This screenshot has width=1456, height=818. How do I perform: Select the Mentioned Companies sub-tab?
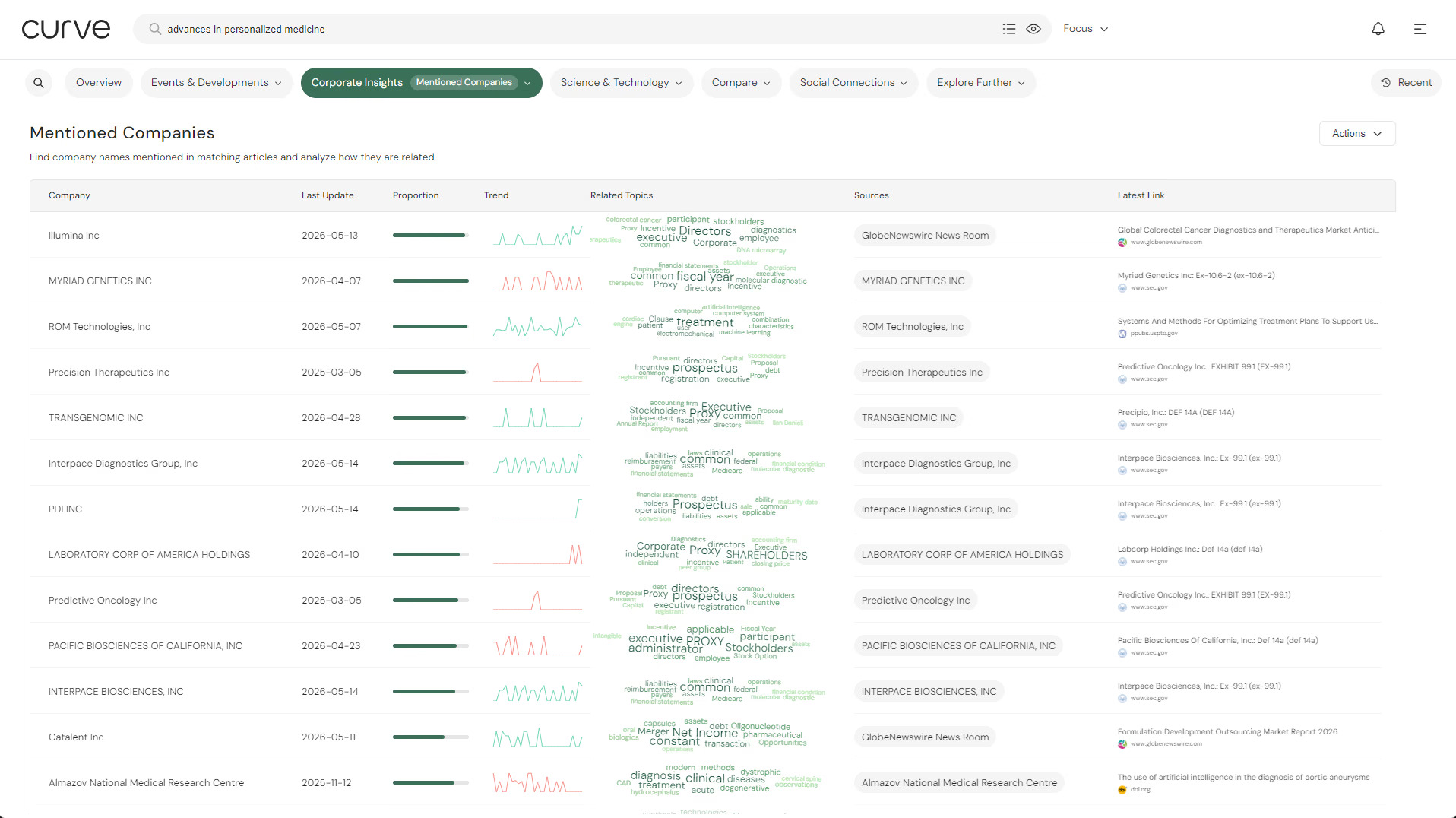click(x=464, y=83)
